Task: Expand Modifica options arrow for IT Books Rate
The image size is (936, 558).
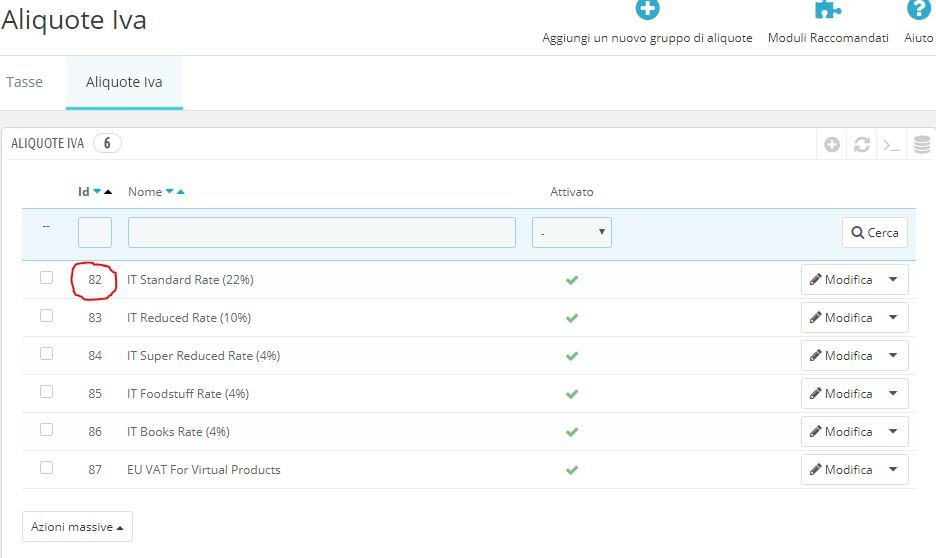Action: [x=894, y=432]
